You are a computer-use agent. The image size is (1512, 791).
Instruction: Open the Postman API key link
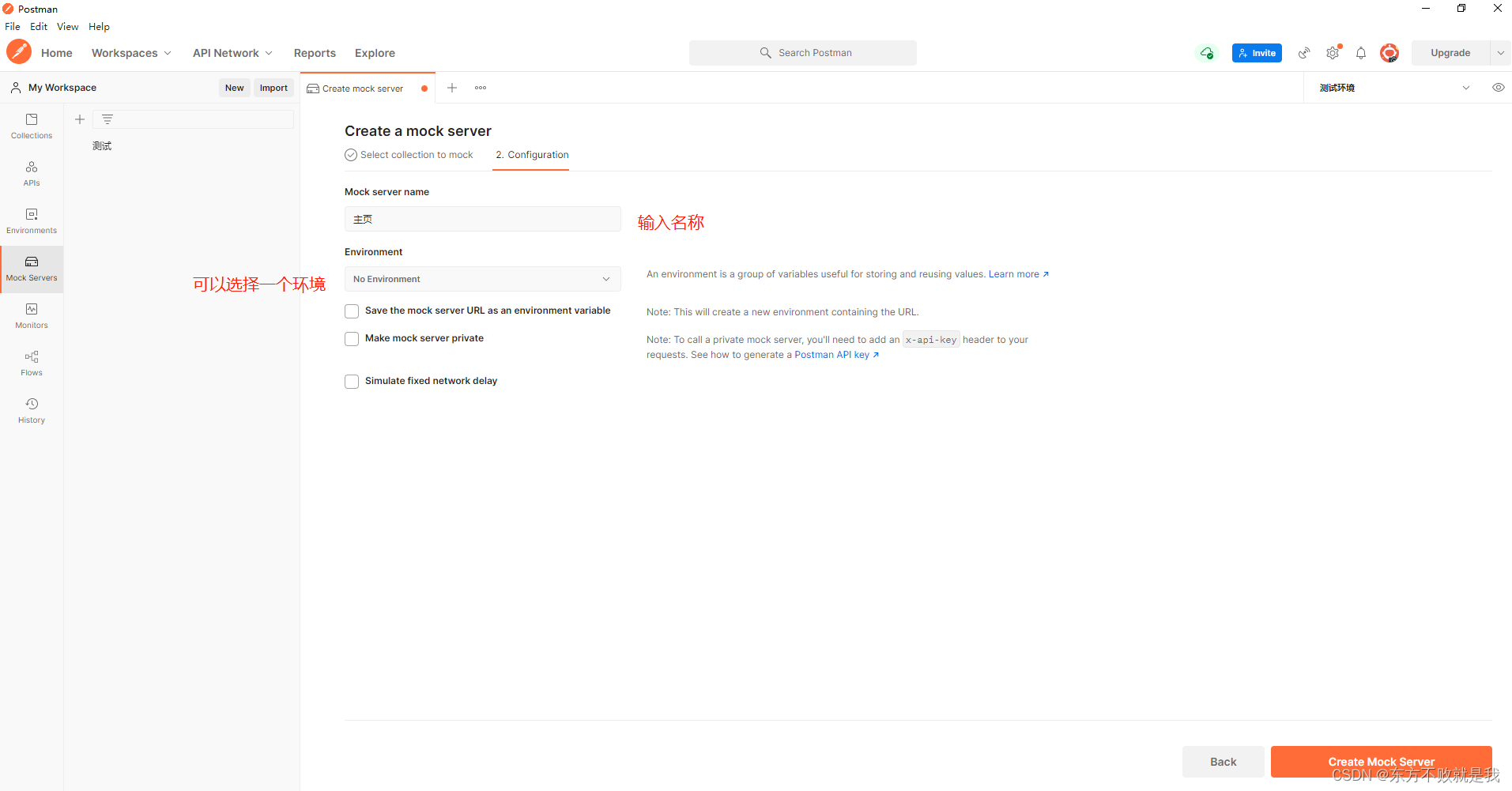point(832,355)
